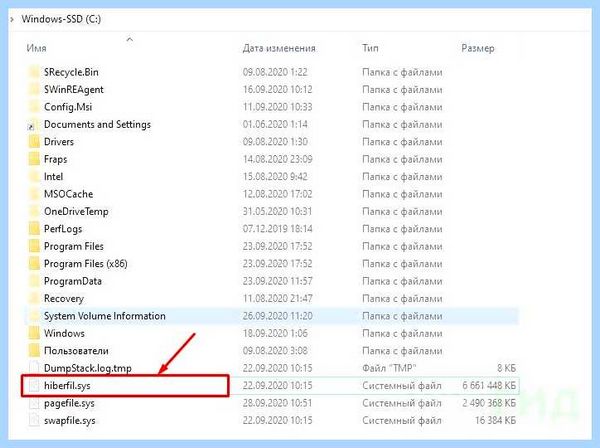Viewport: 600px width, 448px height.
Task: Click the Documents and Settings shortcut icon
Action: click(34, 125)
